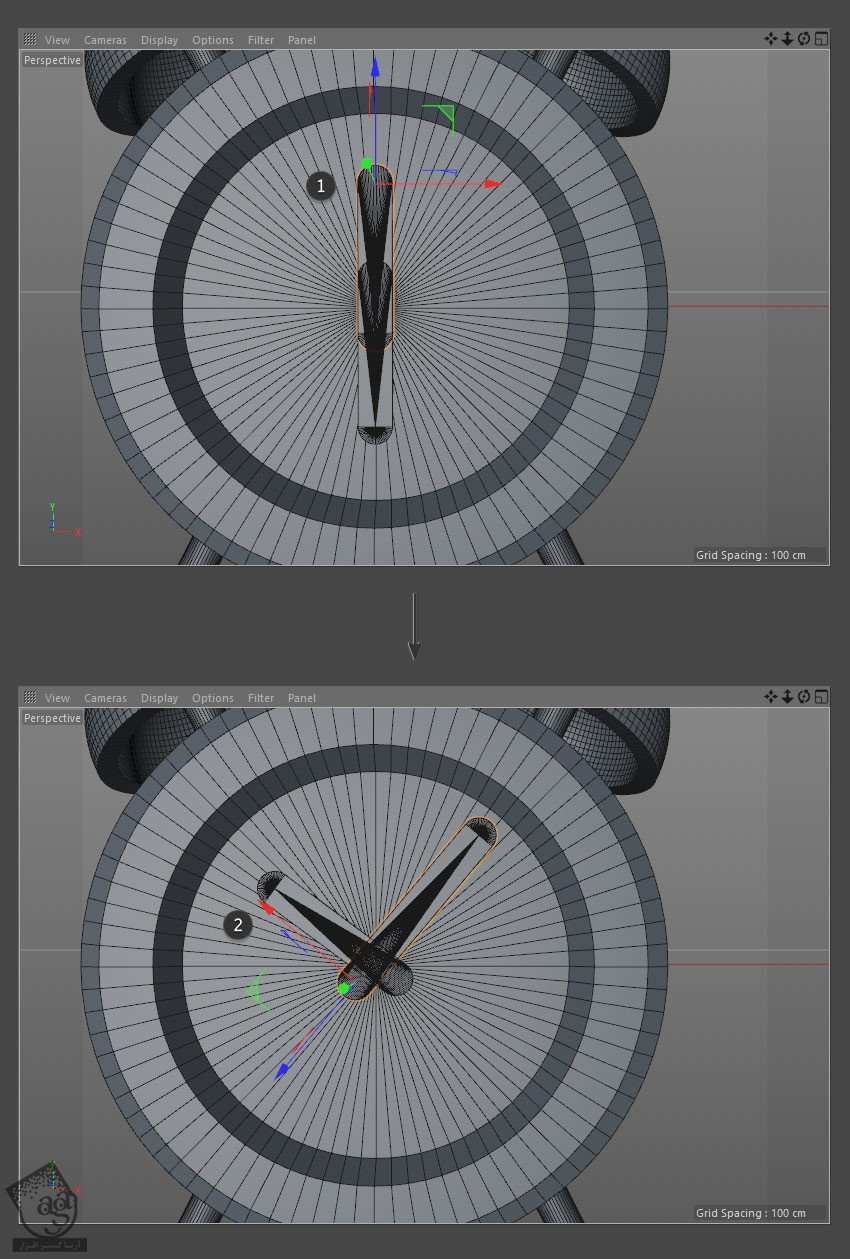Click blue axis arrow tip in overlapping-hands viewport

click(375, 67)
